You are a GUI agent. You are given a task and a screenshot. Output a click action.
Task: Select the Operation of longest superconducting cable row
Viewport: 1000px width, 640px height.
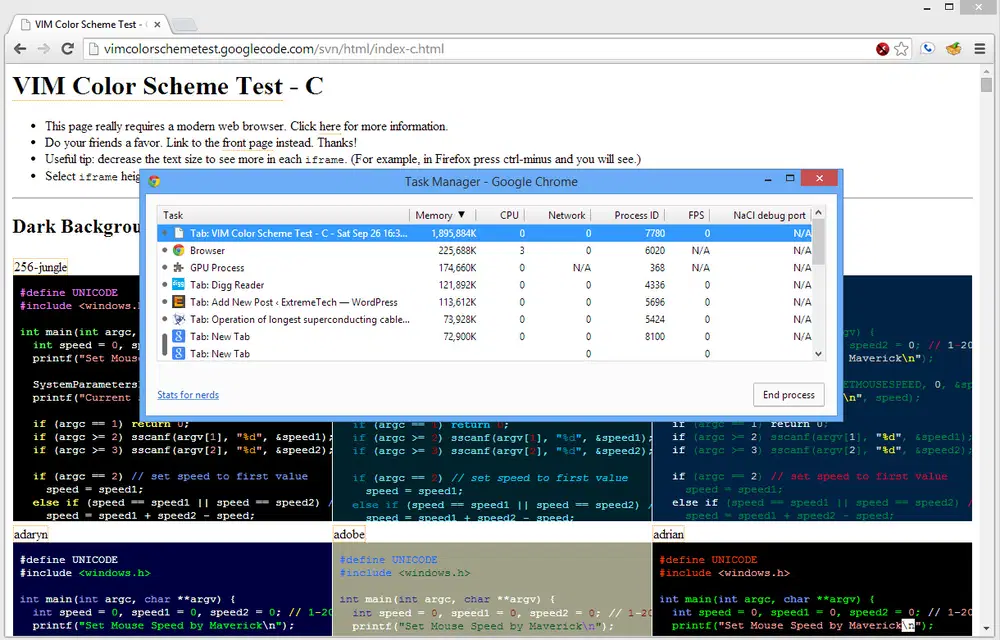tap(485, 319)
